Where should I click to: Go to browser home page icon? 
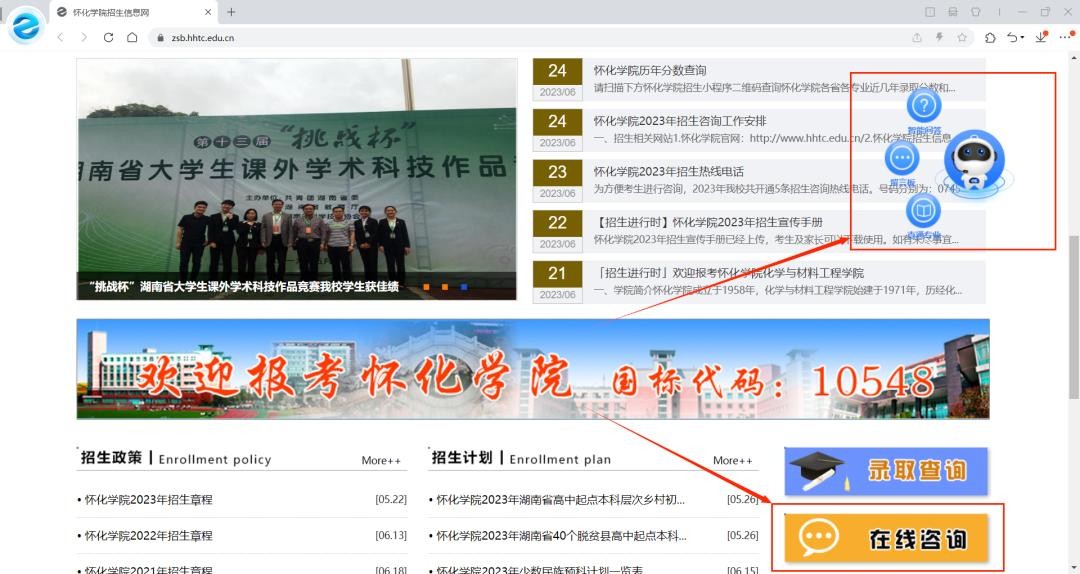point(132,37)
